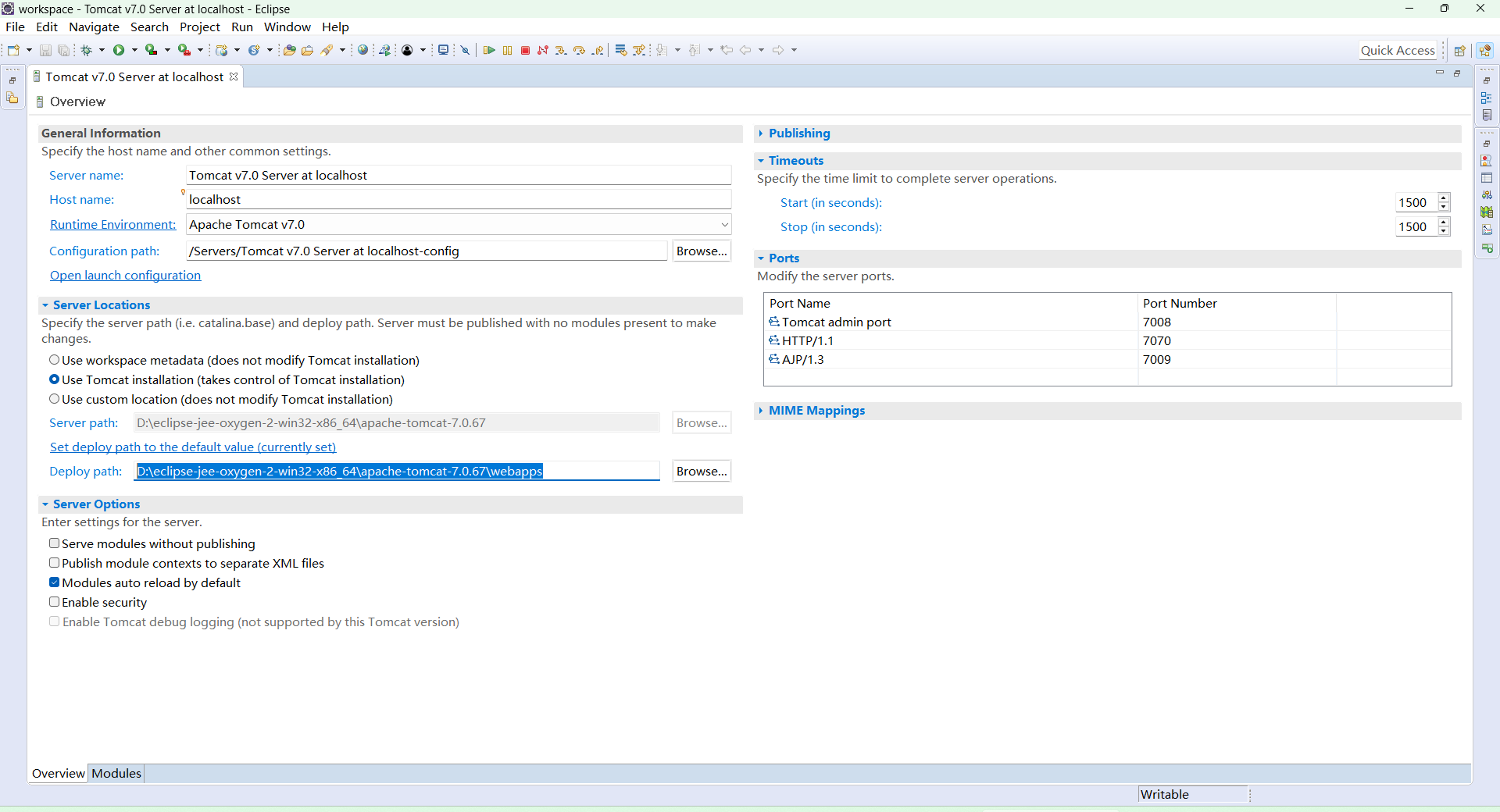Viewport: 1500px width, 812px height.
Task: Open the Snippets view icon in right trim
Action: pyautogui.click(x=1487, y=230)
